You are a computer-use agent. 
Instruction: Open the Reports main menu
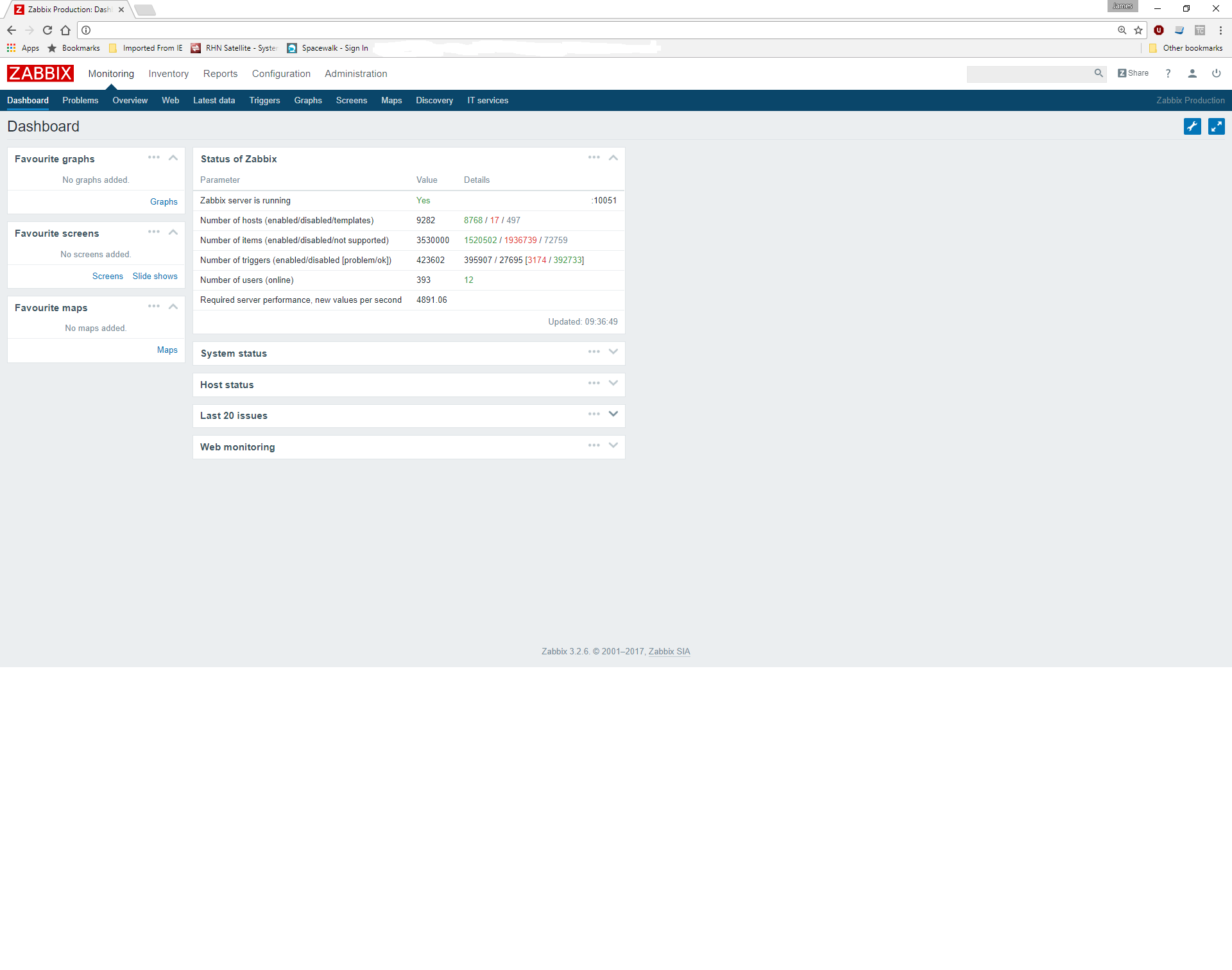tap(220, 74)
